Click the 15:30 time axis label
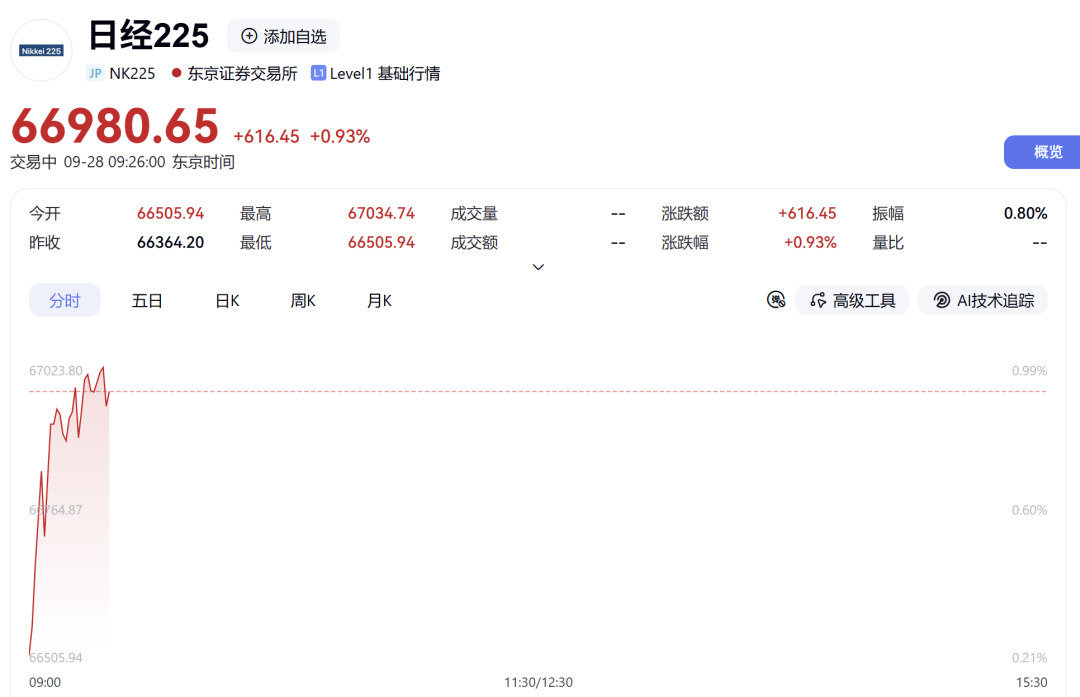1080x697 pixels. tap(1031, 682)
